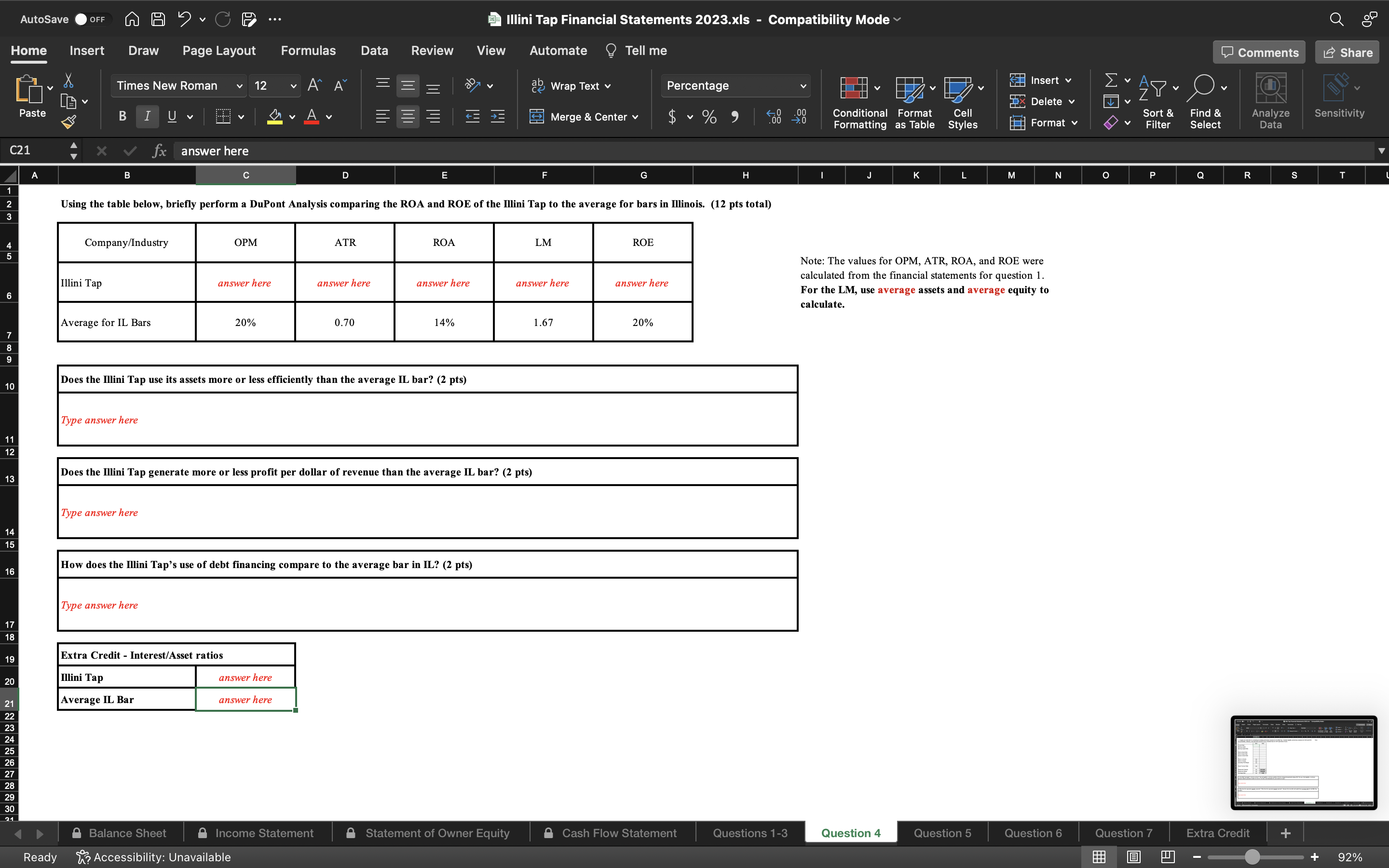Click the Comments button
Image resolution: width=1389 pixels, height=868 pixels.
click(1259, 52)
